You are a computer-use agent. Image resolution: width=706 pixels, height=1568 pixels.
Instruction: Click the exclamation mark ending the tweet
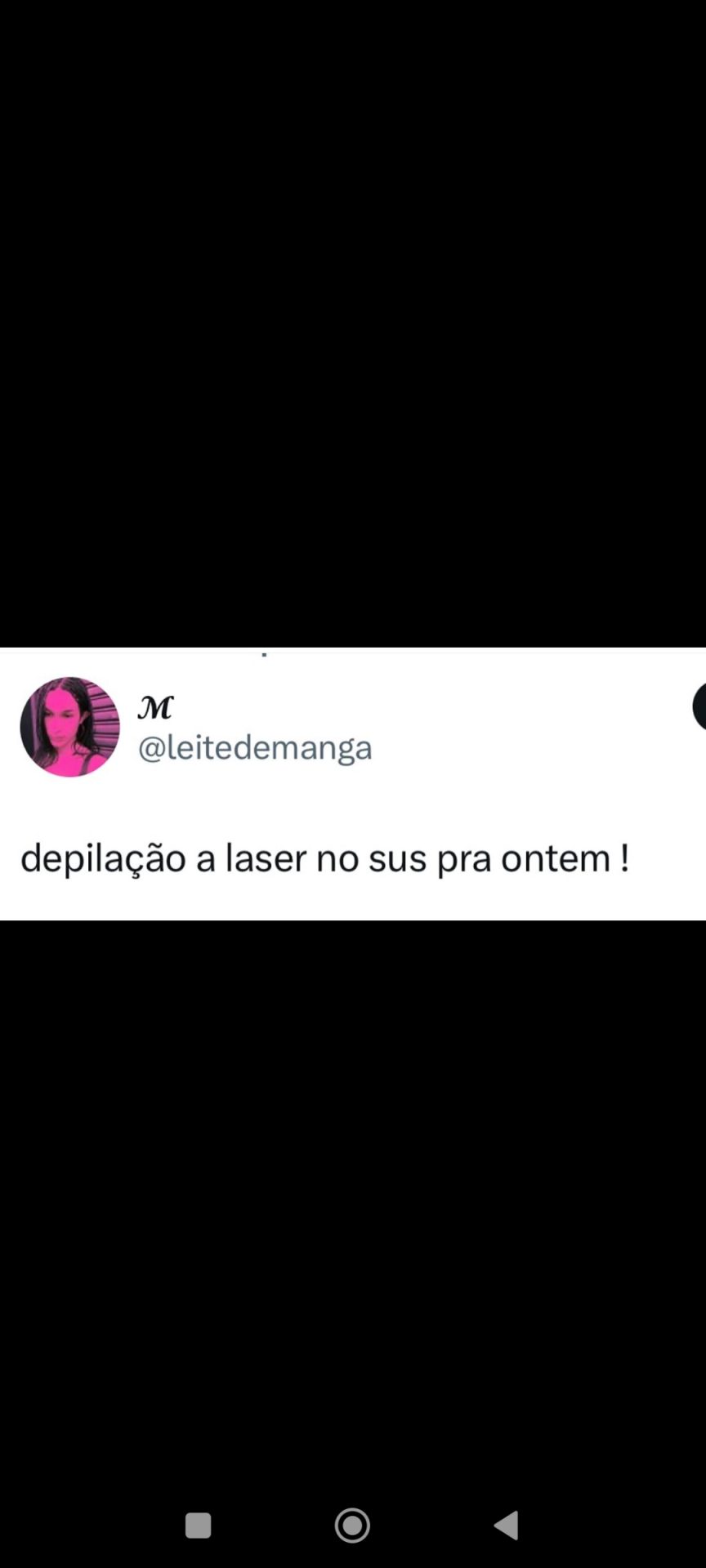624,857
